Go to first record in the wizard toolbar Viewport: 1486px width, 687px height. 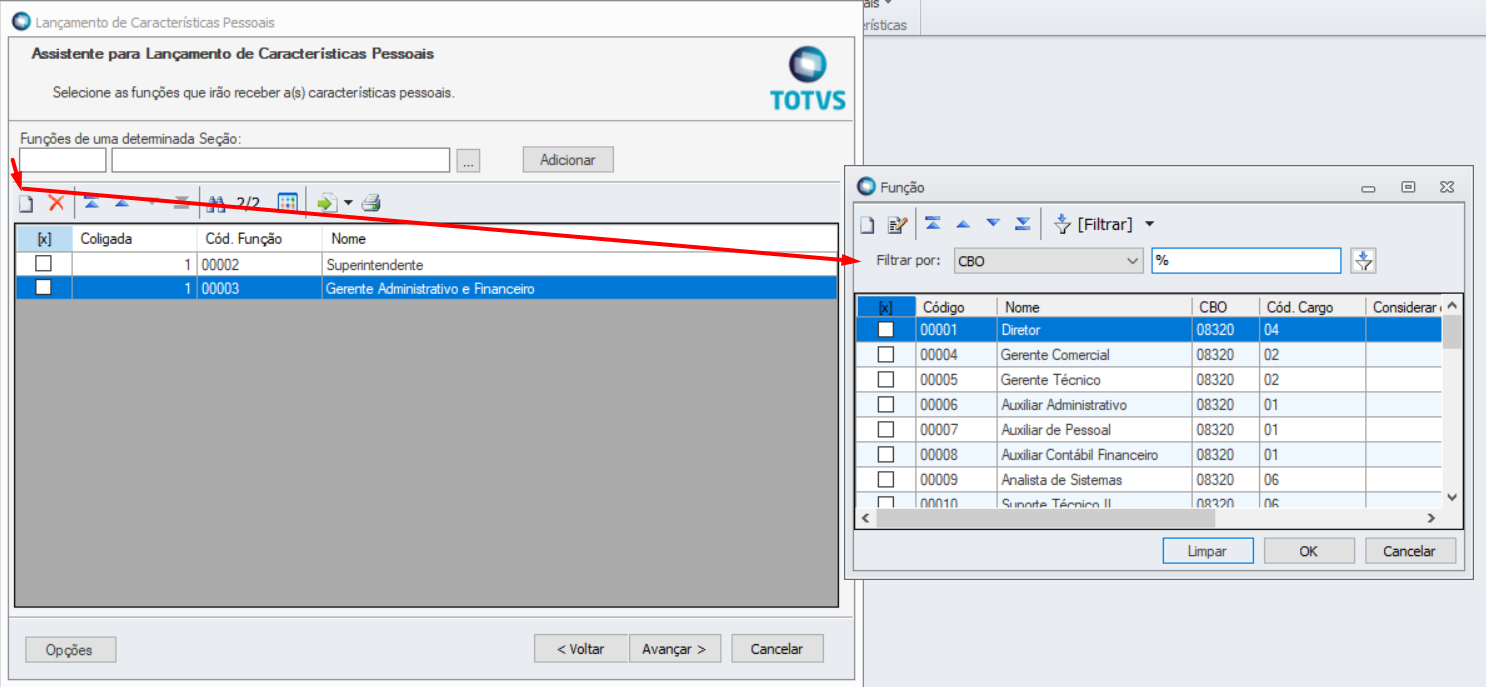(x=91, y=203)
